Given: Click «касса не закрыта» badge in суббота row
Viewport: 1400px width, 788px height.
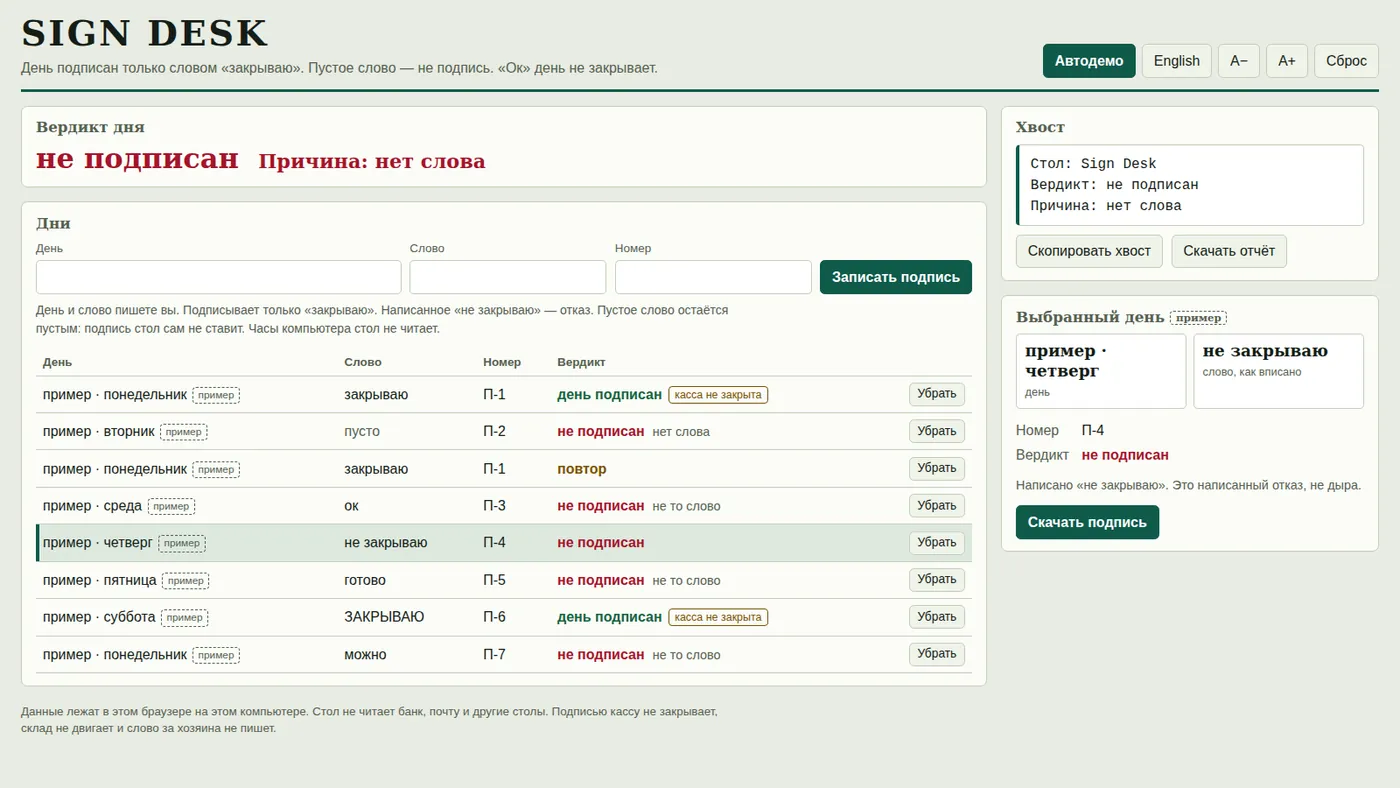Looking at the screenshot, I should point(718,617).
